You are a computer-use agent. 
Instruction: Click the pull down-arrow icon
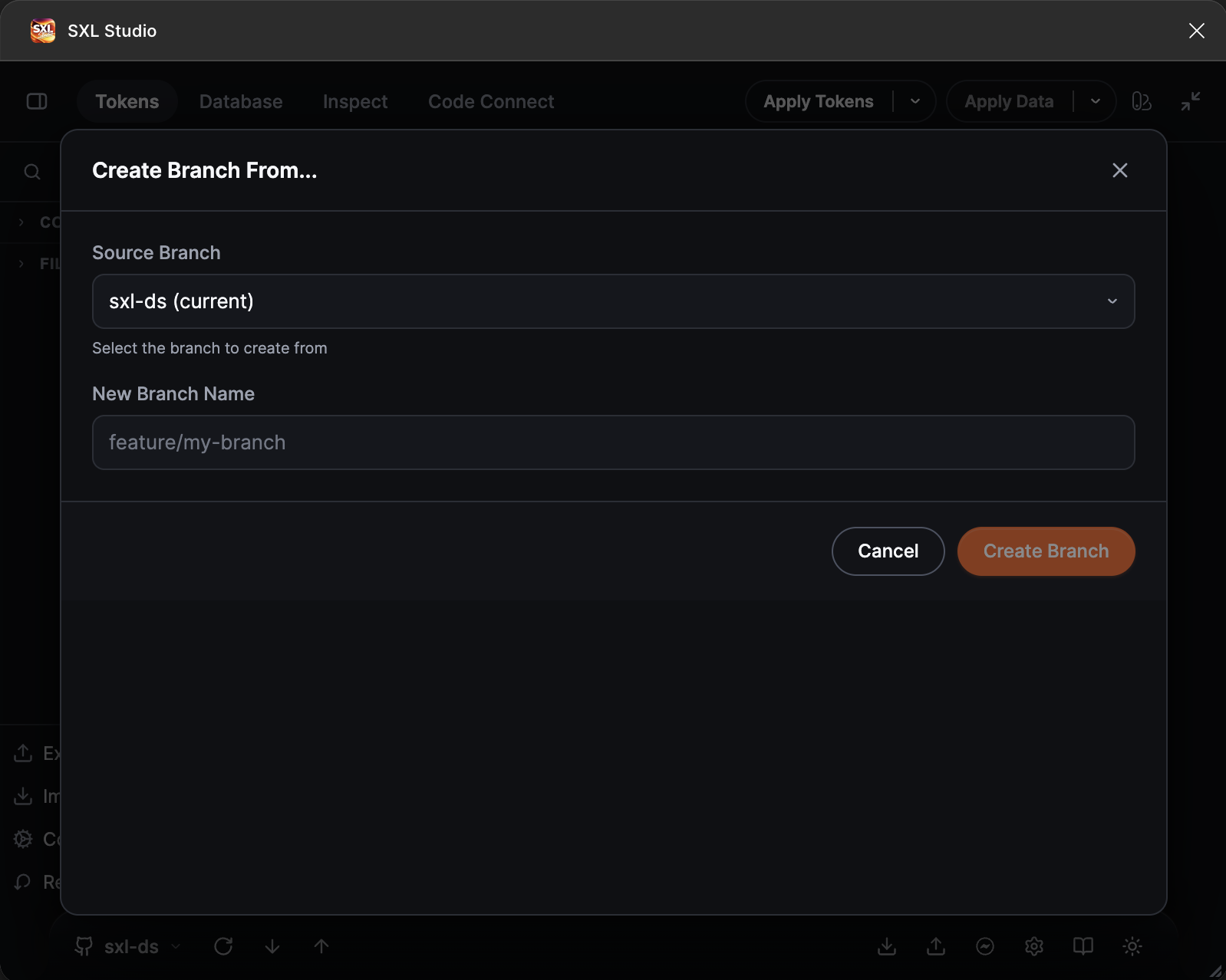point(272,946)
